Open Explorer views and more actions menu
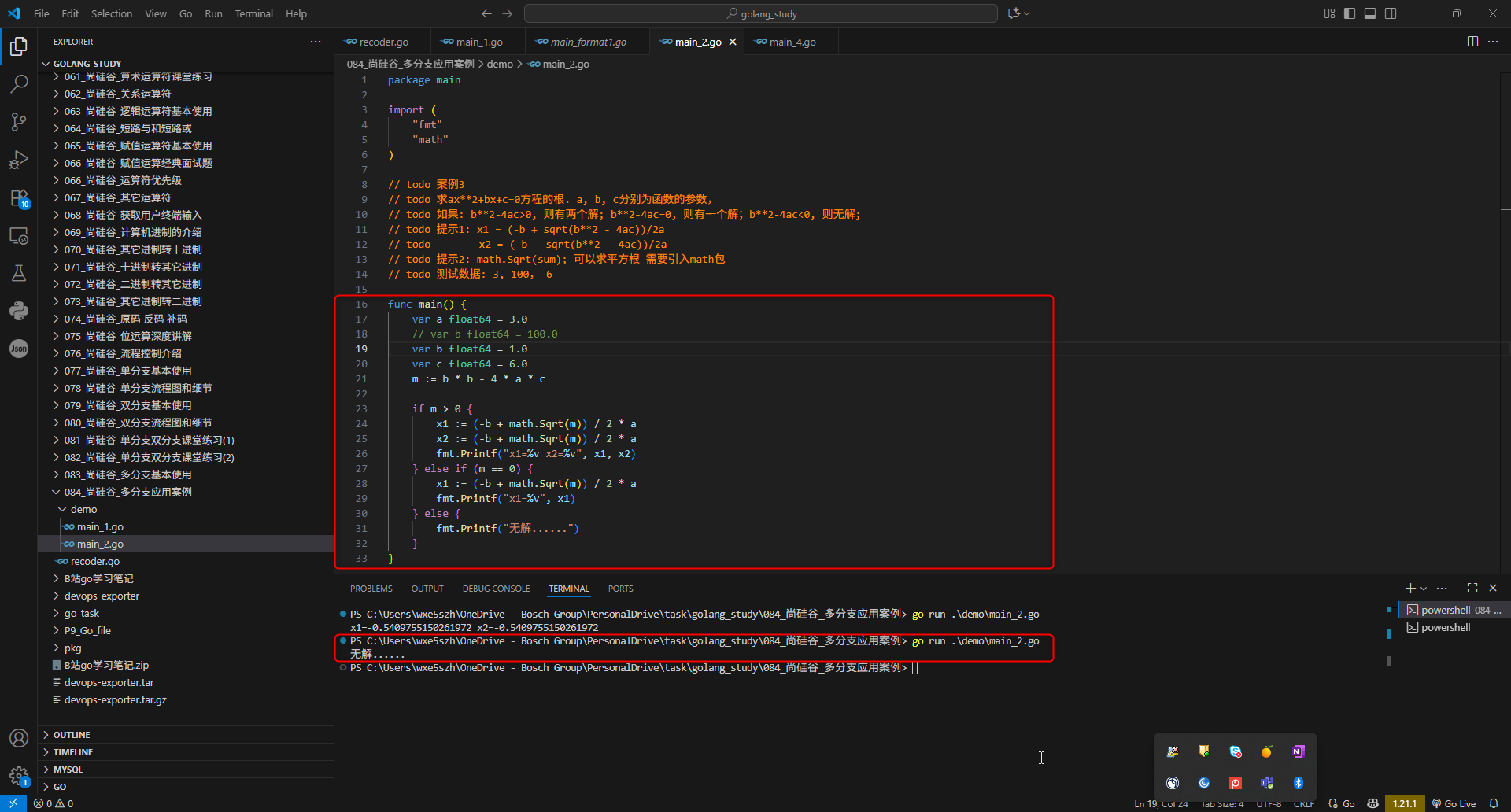This screenshot has height=812, width=1511. tap(316, 42)
